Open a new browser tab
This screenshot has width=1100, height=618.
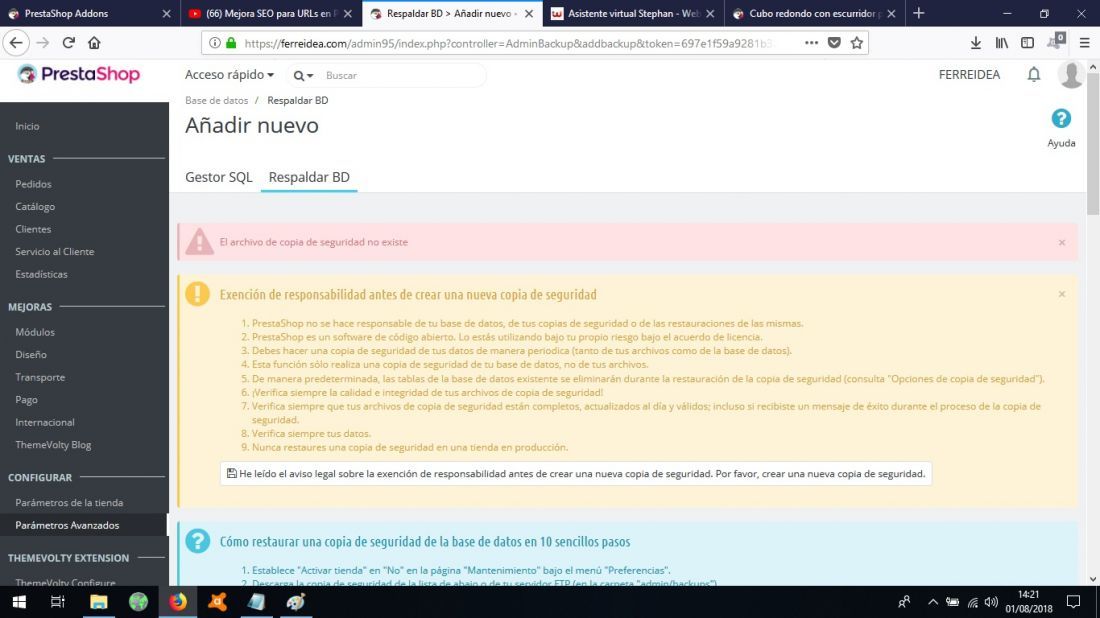pyautogui.click(x=918, y=13)
